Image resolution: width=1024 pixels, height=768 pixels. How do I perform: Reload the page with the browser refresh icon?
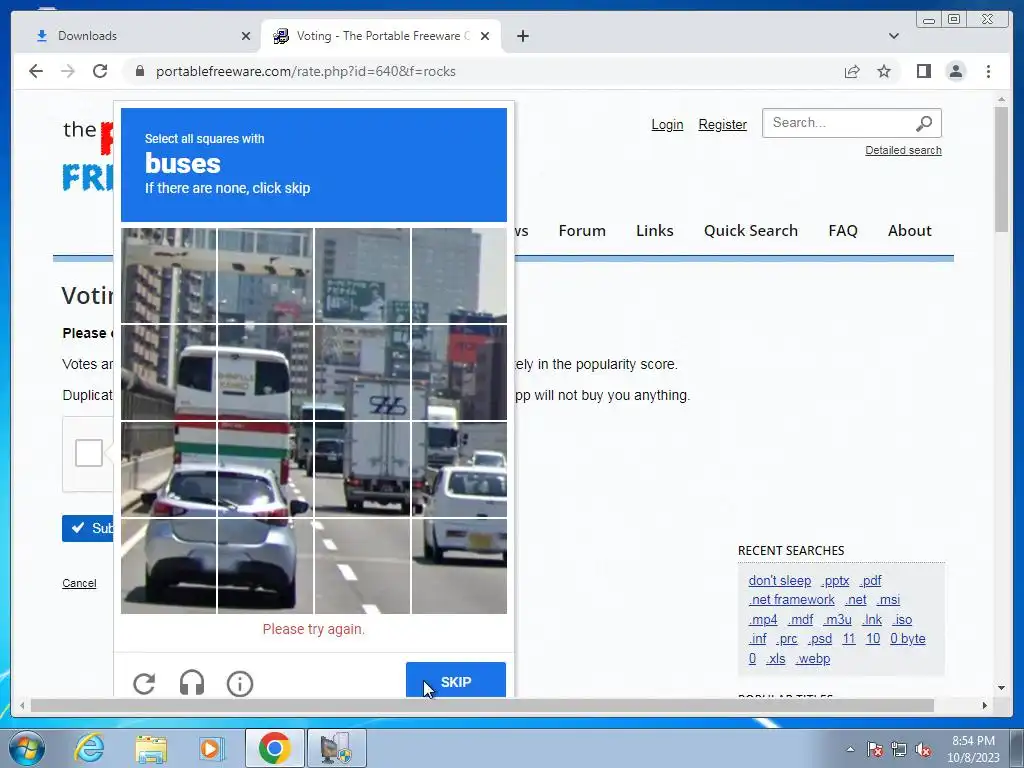point(100,71)
